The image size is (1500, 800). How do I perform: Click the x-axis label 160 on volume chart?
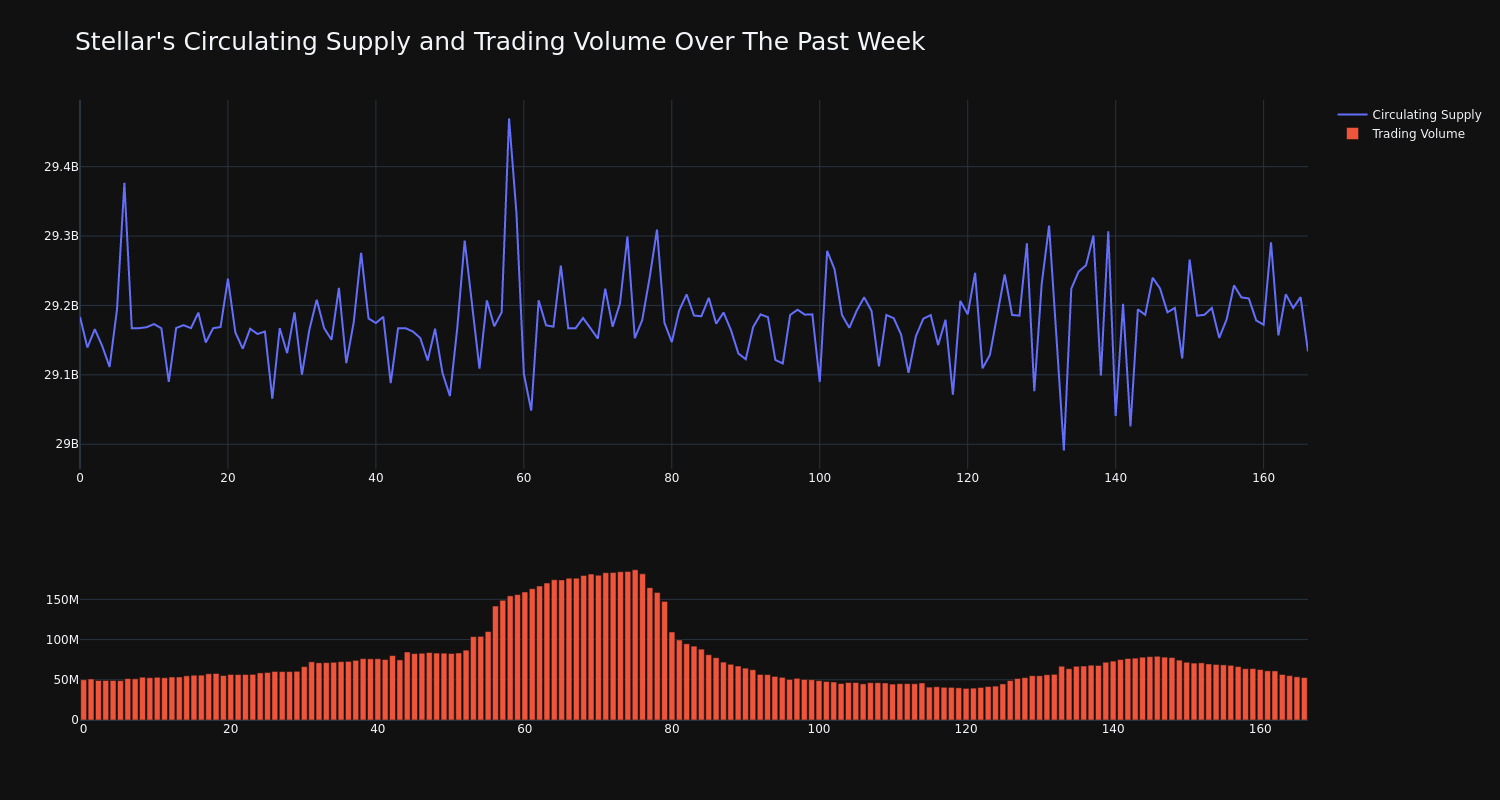click(1260, 729)
